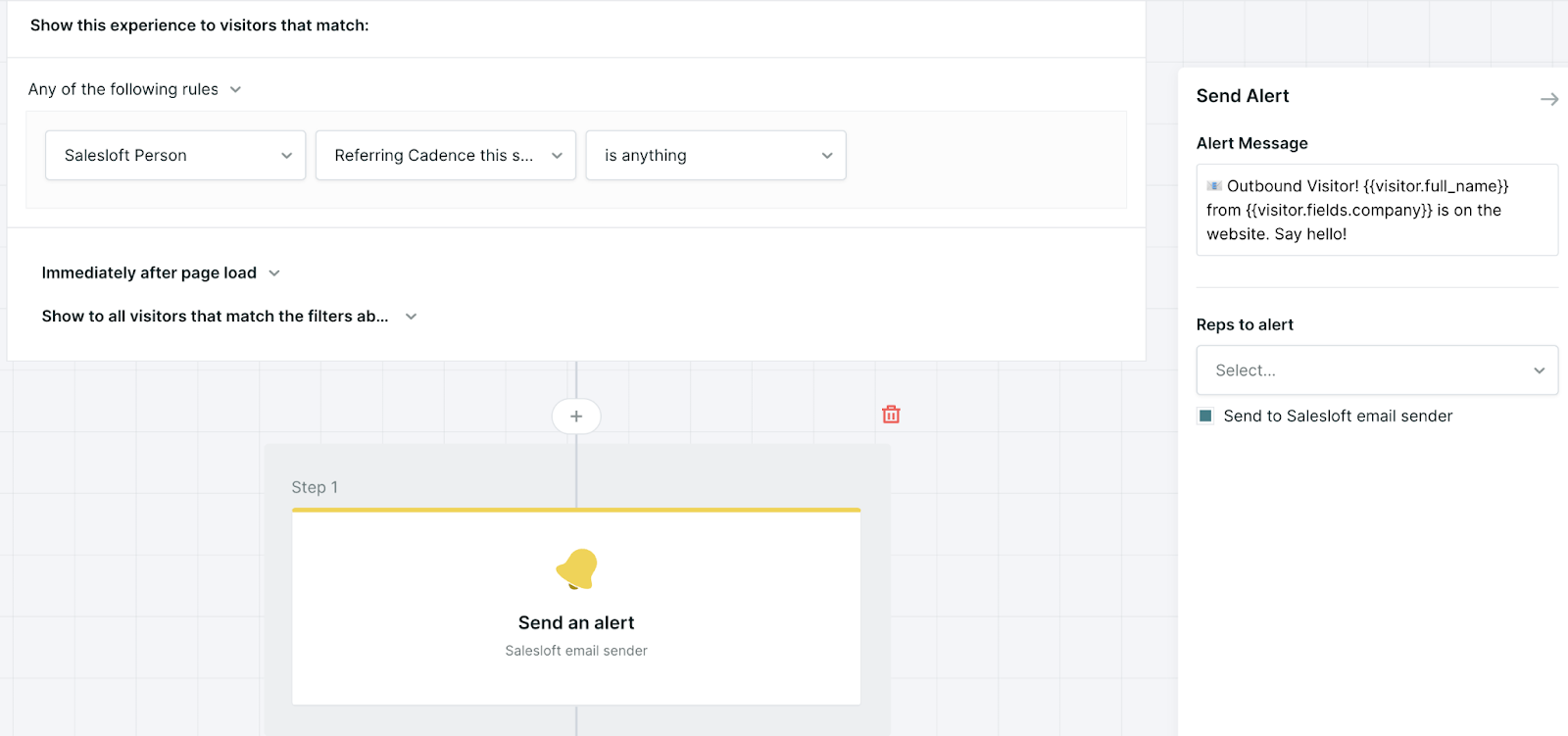Add a step with the plus button
The image size is (1568, 736).
click(x=576, y=417)
